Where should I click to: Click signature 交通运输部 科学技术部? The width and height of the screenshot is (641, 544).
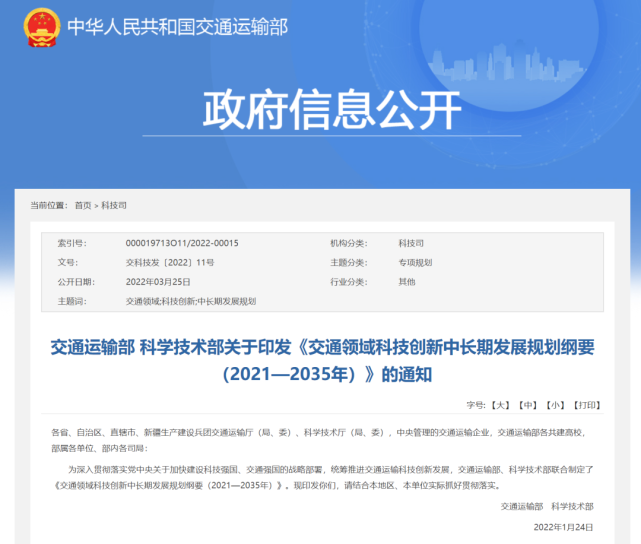(547, 506)
